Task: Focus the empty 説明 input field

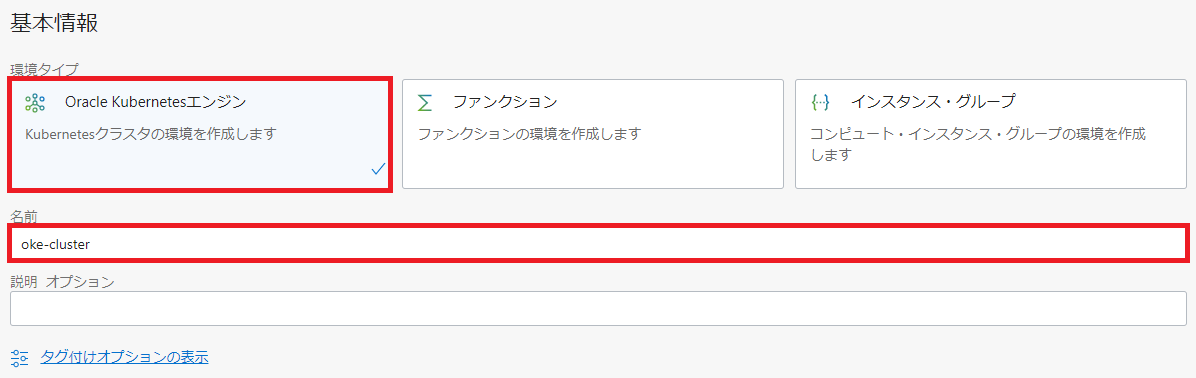Action: [598, 309]
